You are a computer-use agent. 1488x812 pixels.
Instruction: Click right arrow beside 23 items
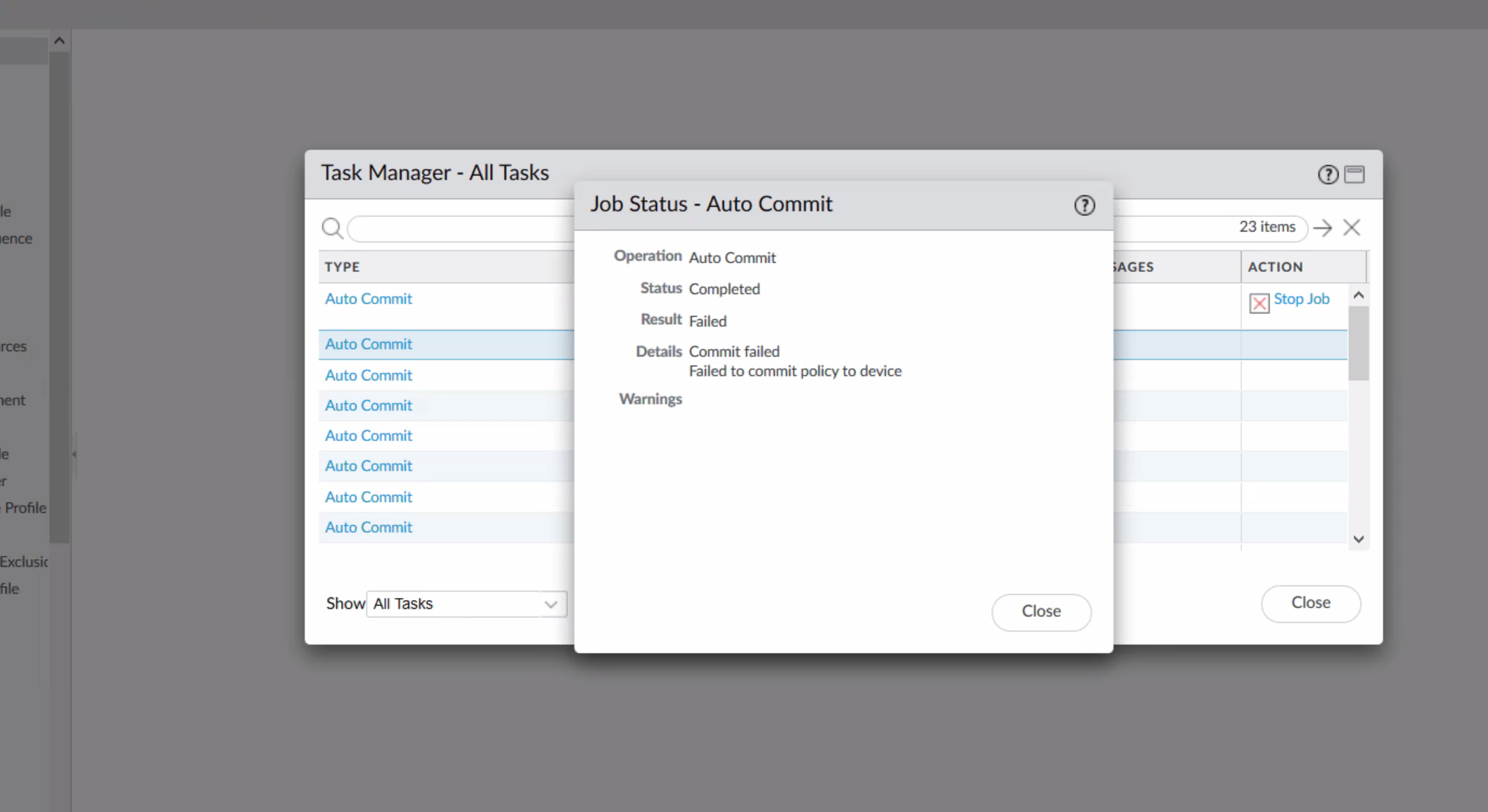[x=1322, y=228]
